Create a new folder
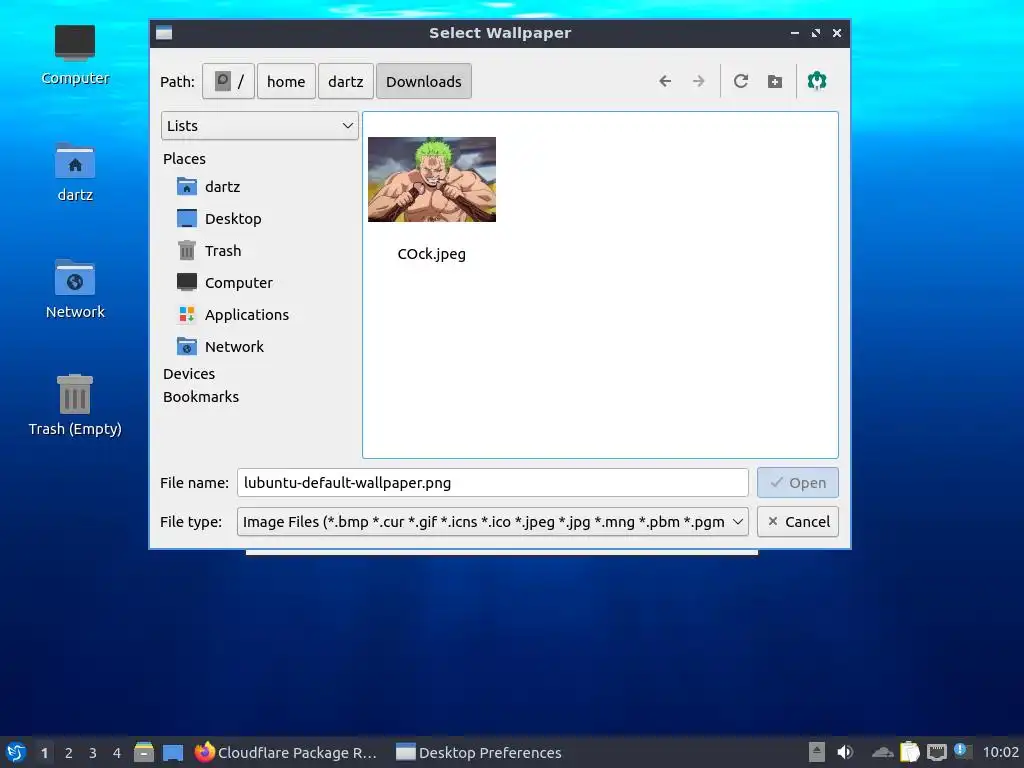 pyautogui.click(x=775, y=81)
